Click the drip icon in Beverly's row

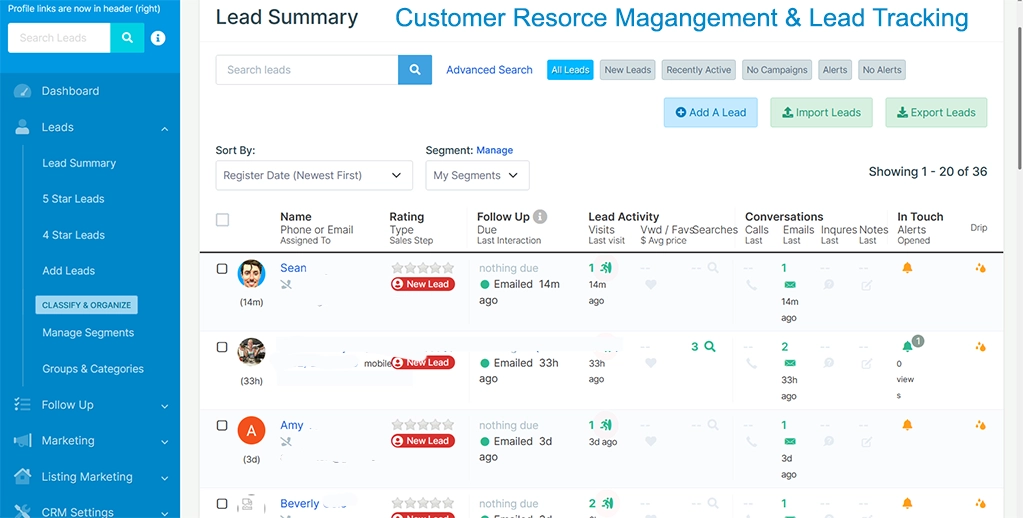point(980,503)
